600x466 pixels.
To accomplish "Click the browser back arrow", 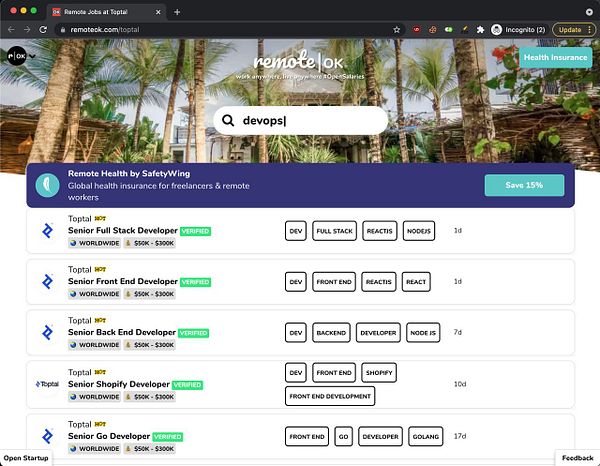I will point(11,29).
